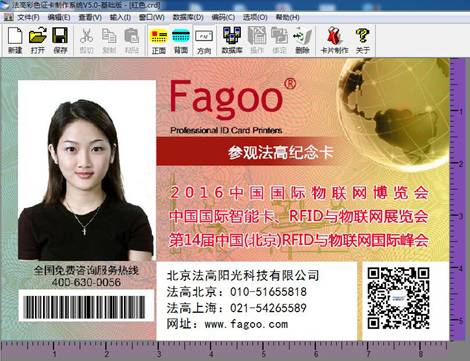Open the 数据库(D) menu

coord(188,17)
